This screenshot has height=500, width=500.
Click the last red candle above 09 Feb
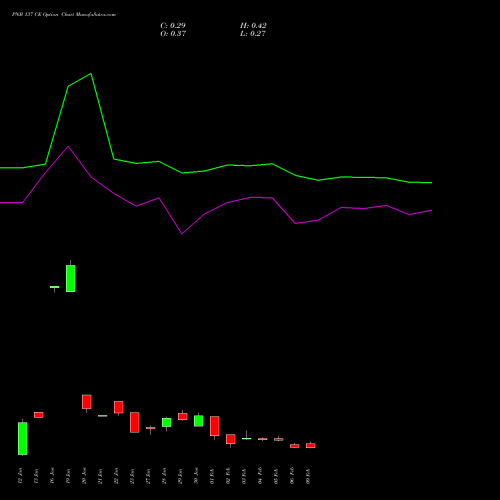click(311, 445)
